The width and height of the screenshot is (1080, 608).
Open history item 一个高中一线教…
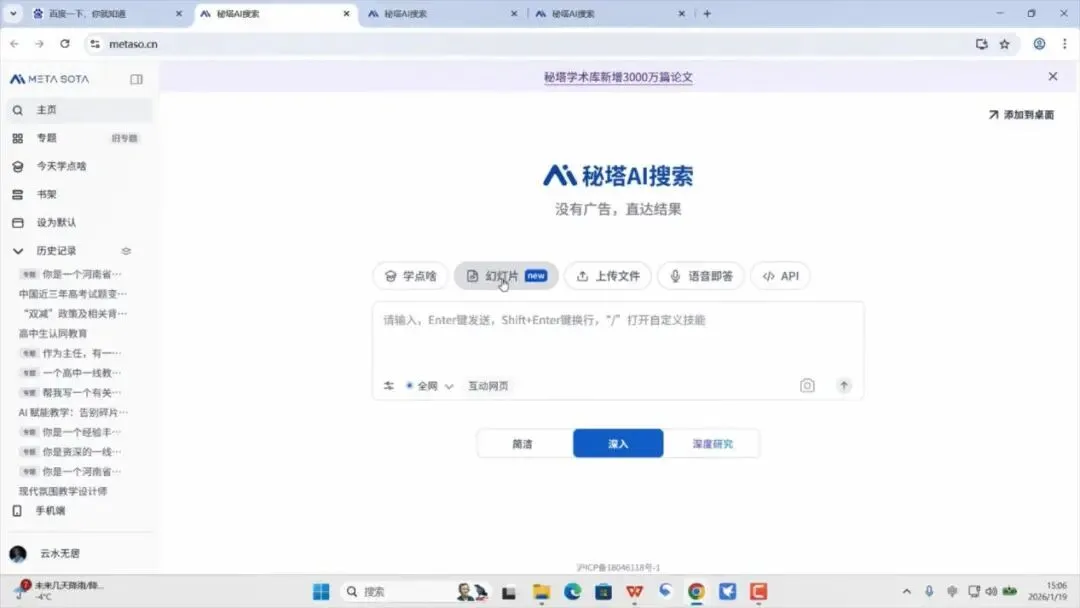pos(72,373)
